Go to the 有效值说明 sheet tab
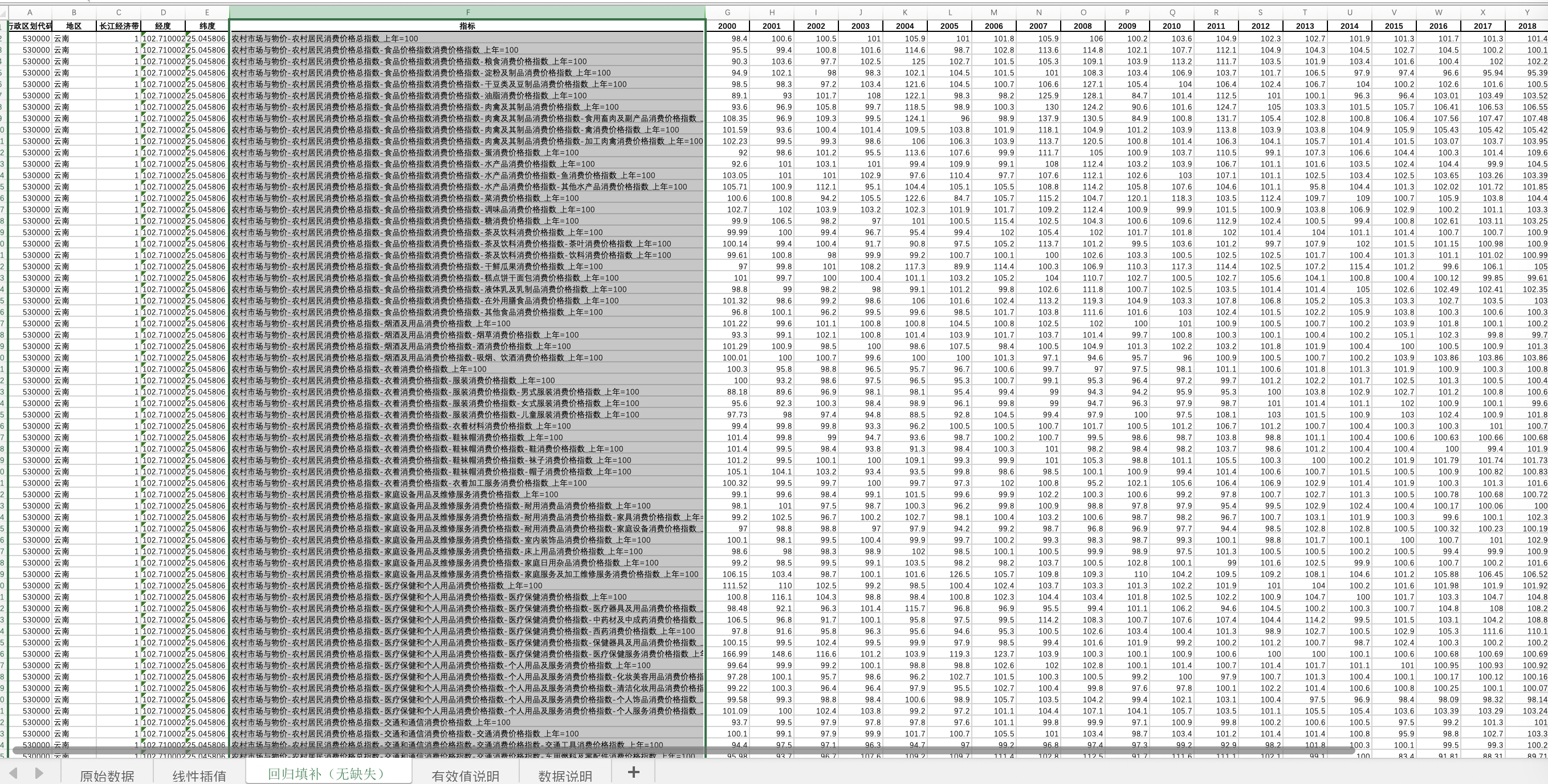1548x784 pixels. tap(465, 775)
